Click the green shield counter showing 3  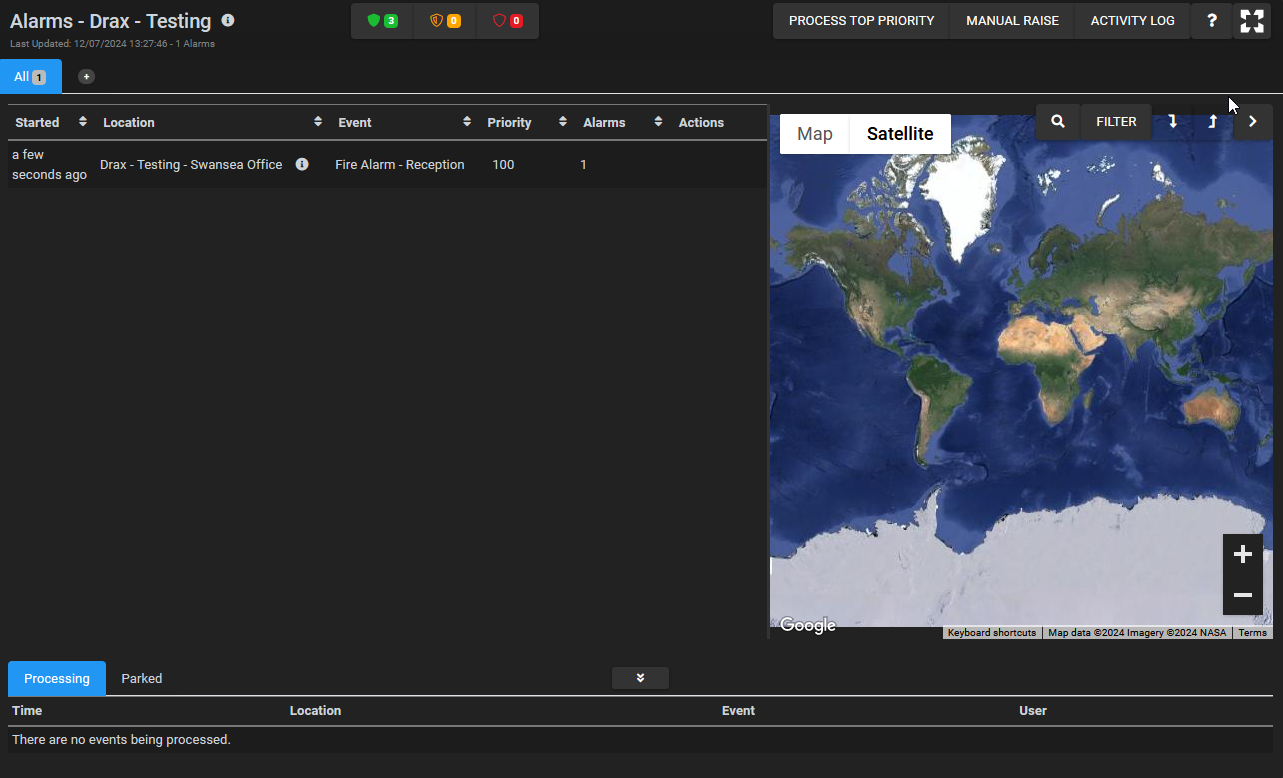tap(383, 21)
